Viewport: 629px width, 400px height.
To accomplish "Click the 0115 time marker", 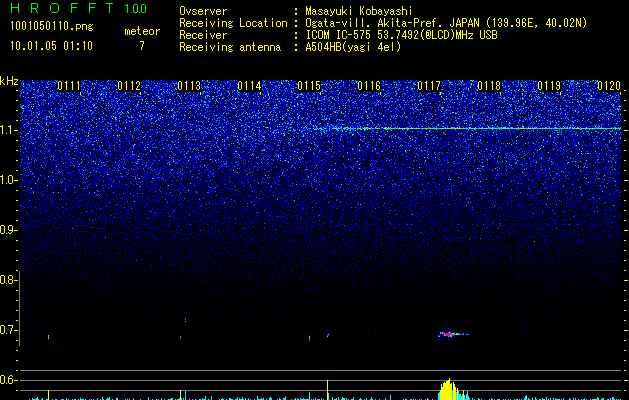I will click(309, 86).
